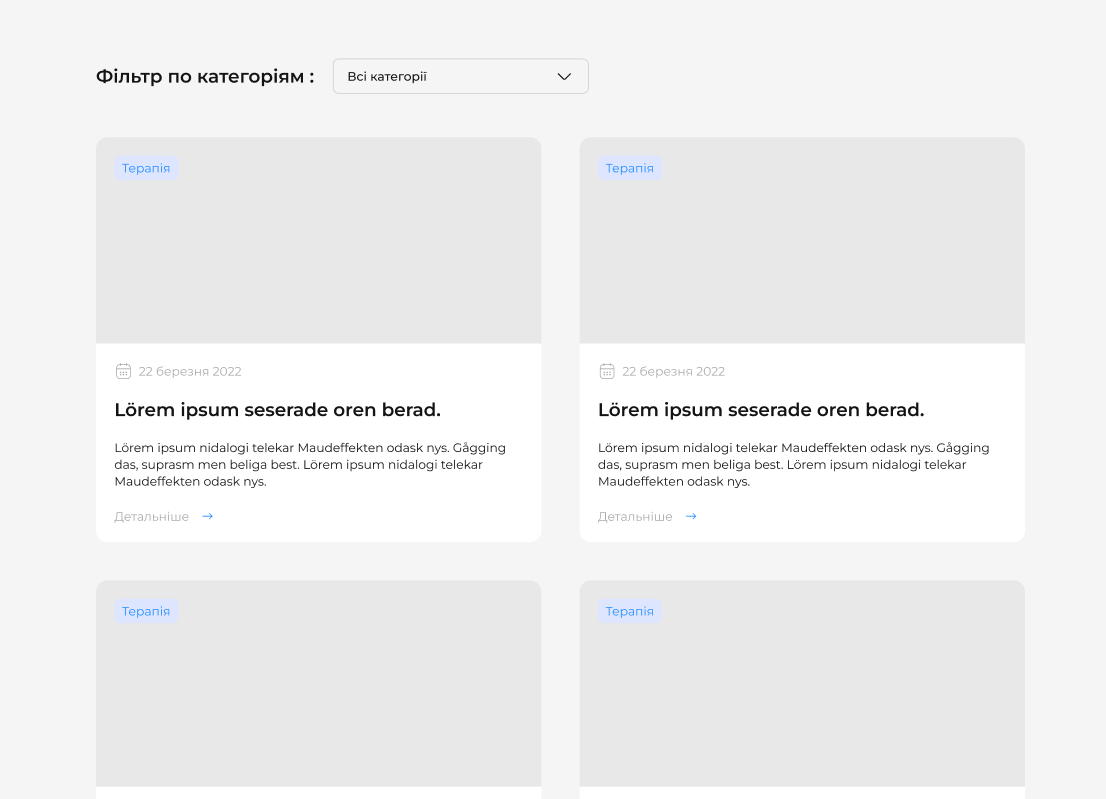This screenshot has width=1106, height=799.
Task: Click the "Терапія" tag on the top-left card
Action: pyautogui.click(x=146, y=168)
